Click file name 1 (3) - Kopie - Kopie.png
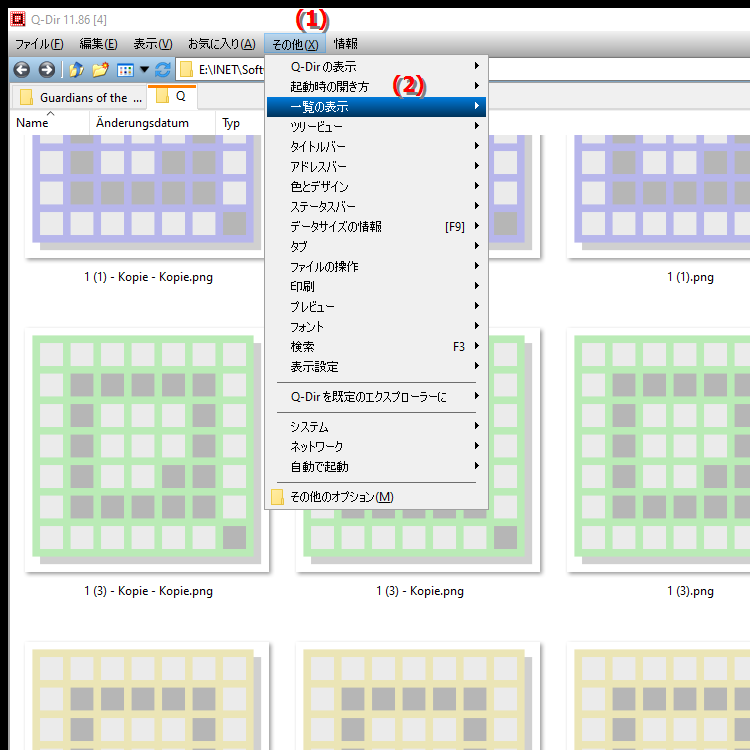The image size is (750, 750). point(148,591)
